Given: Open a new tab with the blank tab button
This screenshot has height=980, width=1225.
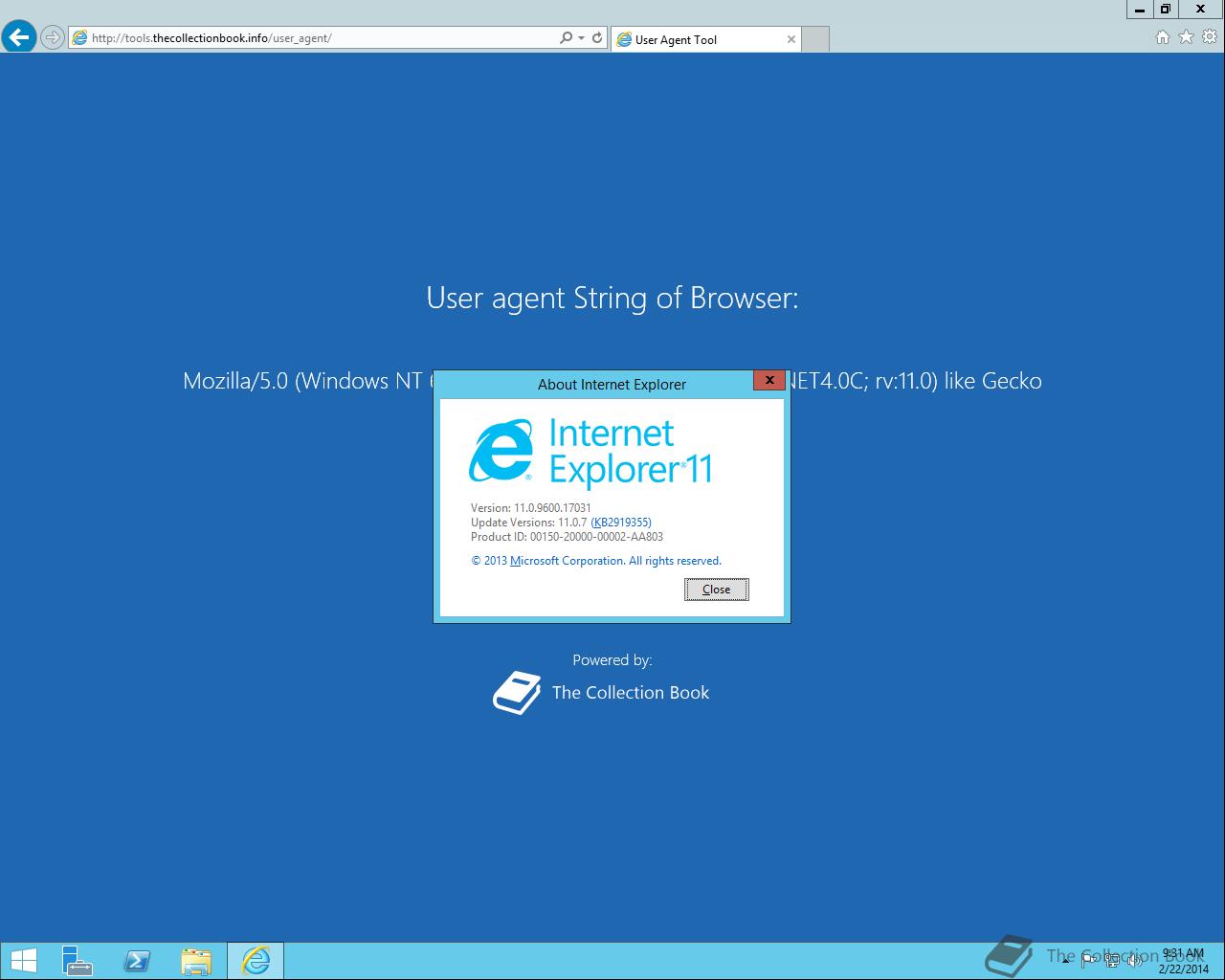Looking at the screenshot, I should click(x=814, y=39).
